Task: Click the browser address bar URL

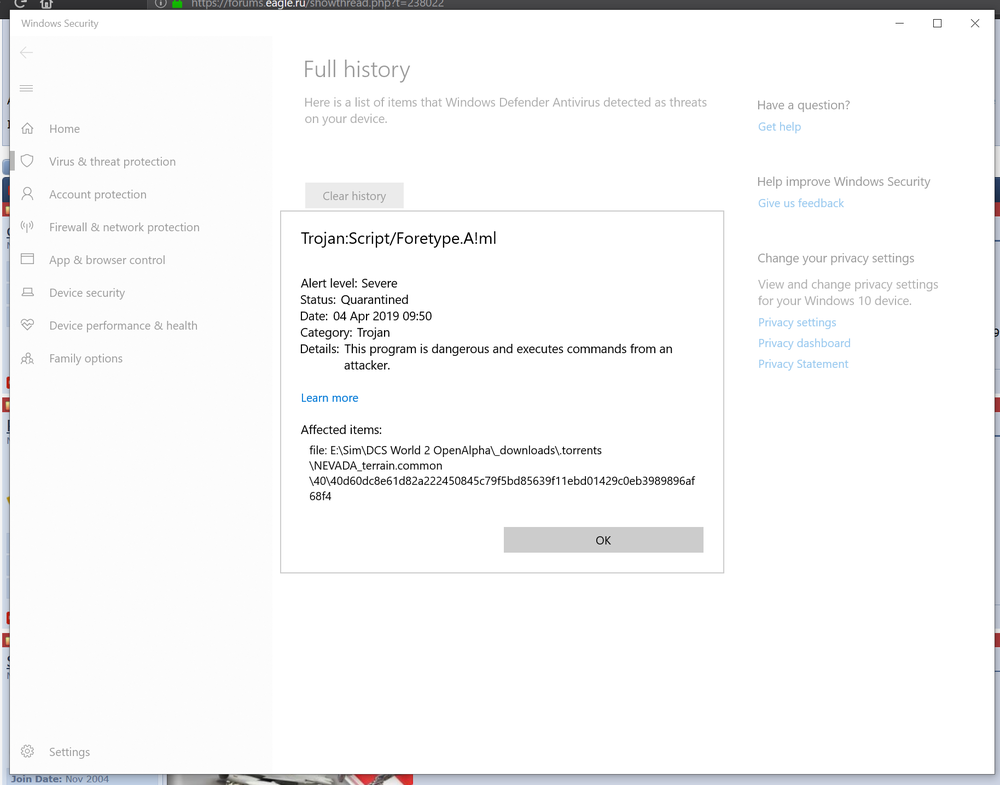Action: 317,4
